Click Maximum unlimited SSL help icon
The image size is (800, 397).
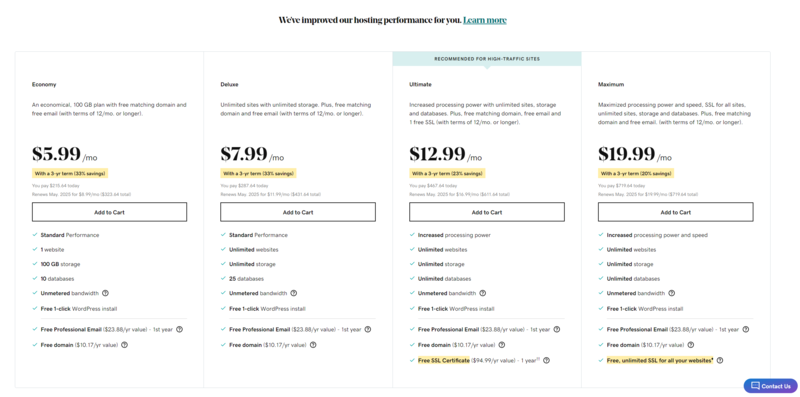720,360
